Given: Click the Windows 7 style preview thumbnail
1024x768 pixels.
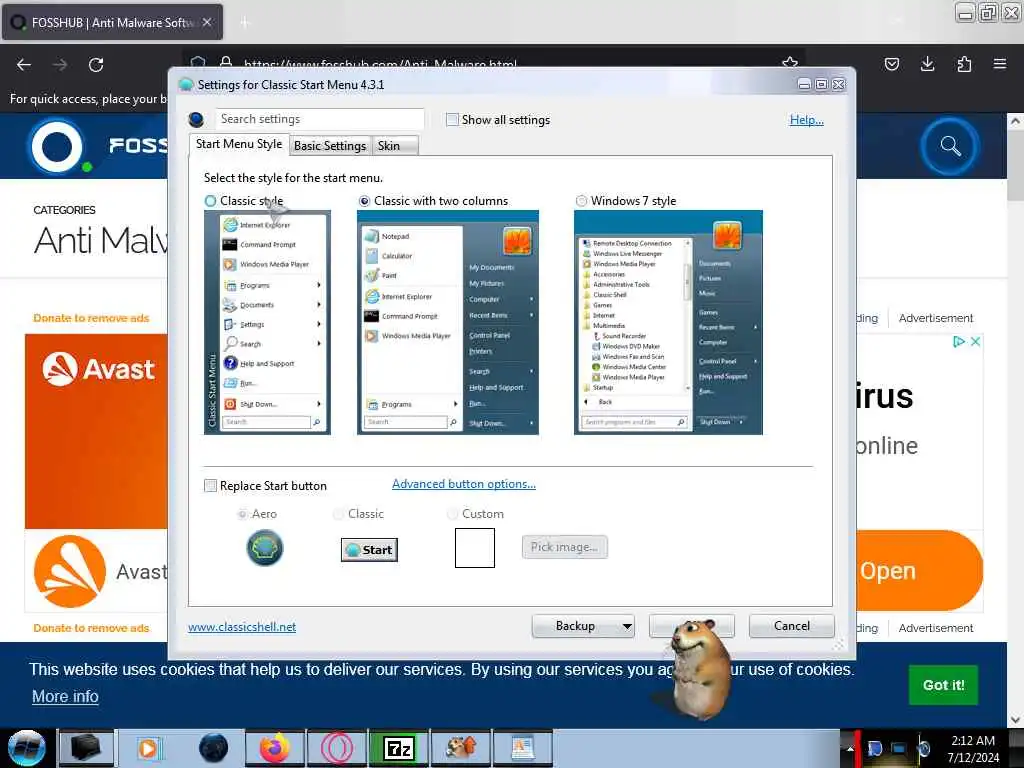Looking at the screenshot, I should point(668,323).
